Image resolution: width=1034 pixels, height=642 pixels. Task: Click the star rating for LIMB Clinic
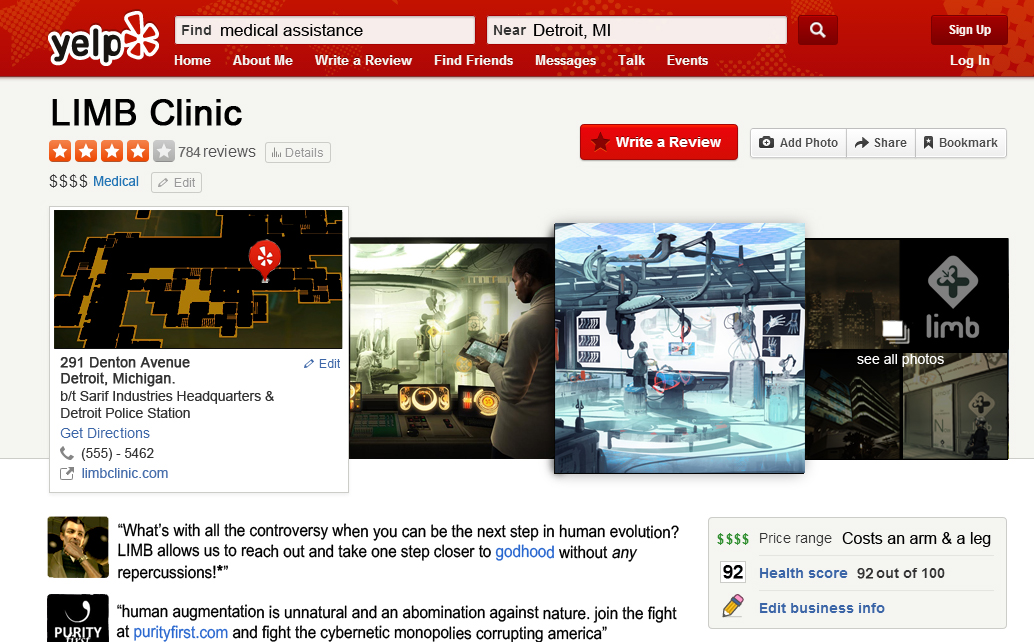click(111, 152)
